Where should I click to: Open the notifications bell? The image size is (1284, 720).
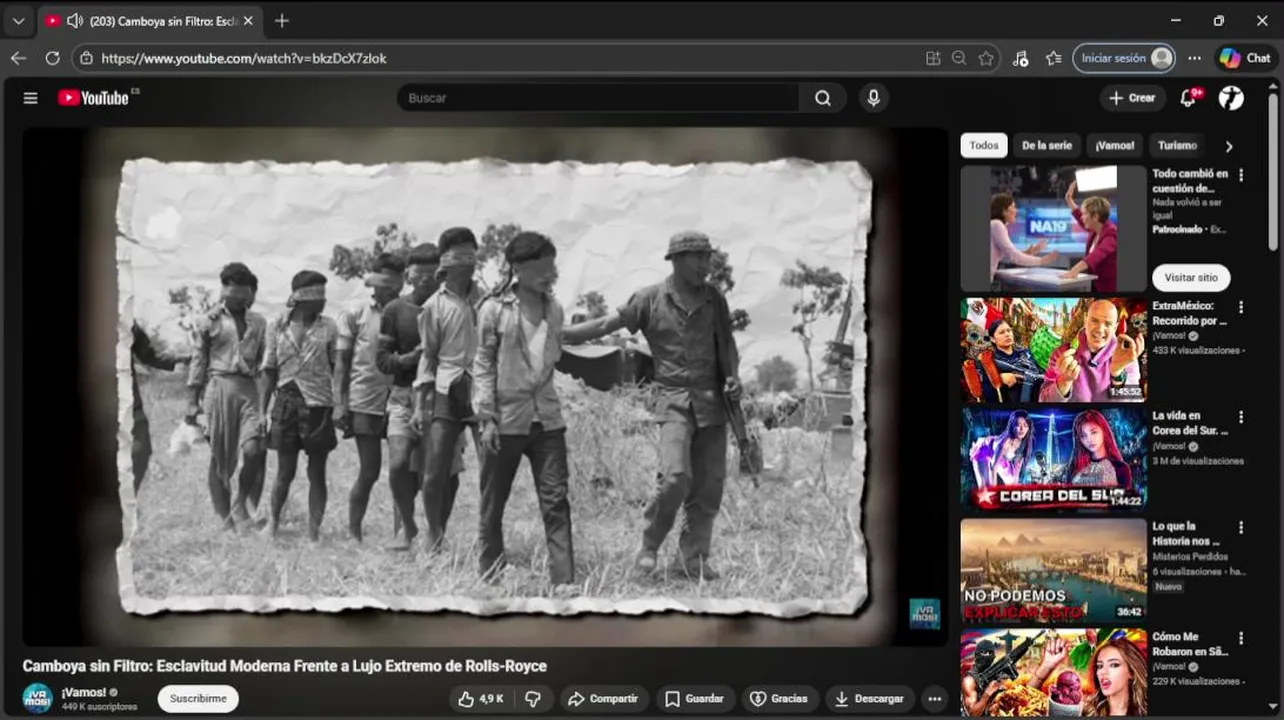1188,98
